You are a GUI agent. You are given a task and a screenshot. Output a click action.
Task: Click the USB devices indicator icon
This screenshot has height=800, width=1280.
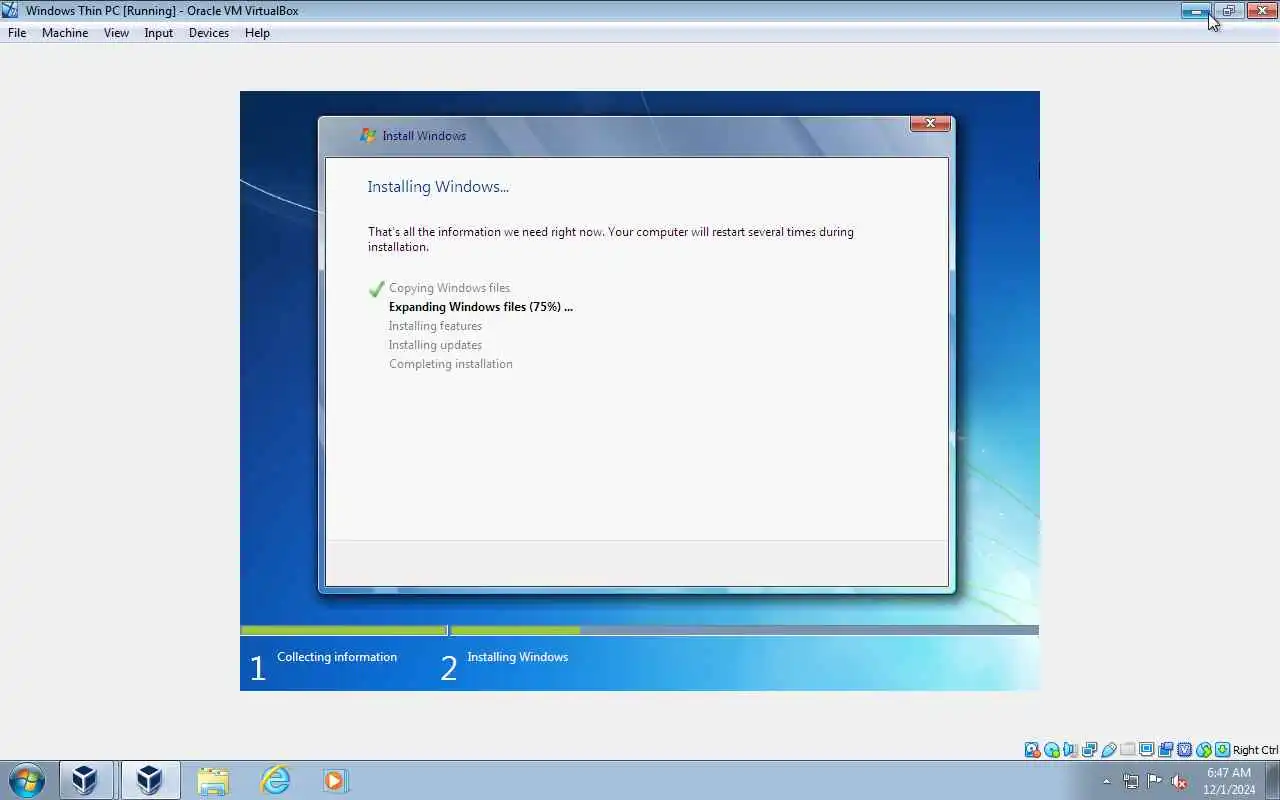coord(1108,750)
